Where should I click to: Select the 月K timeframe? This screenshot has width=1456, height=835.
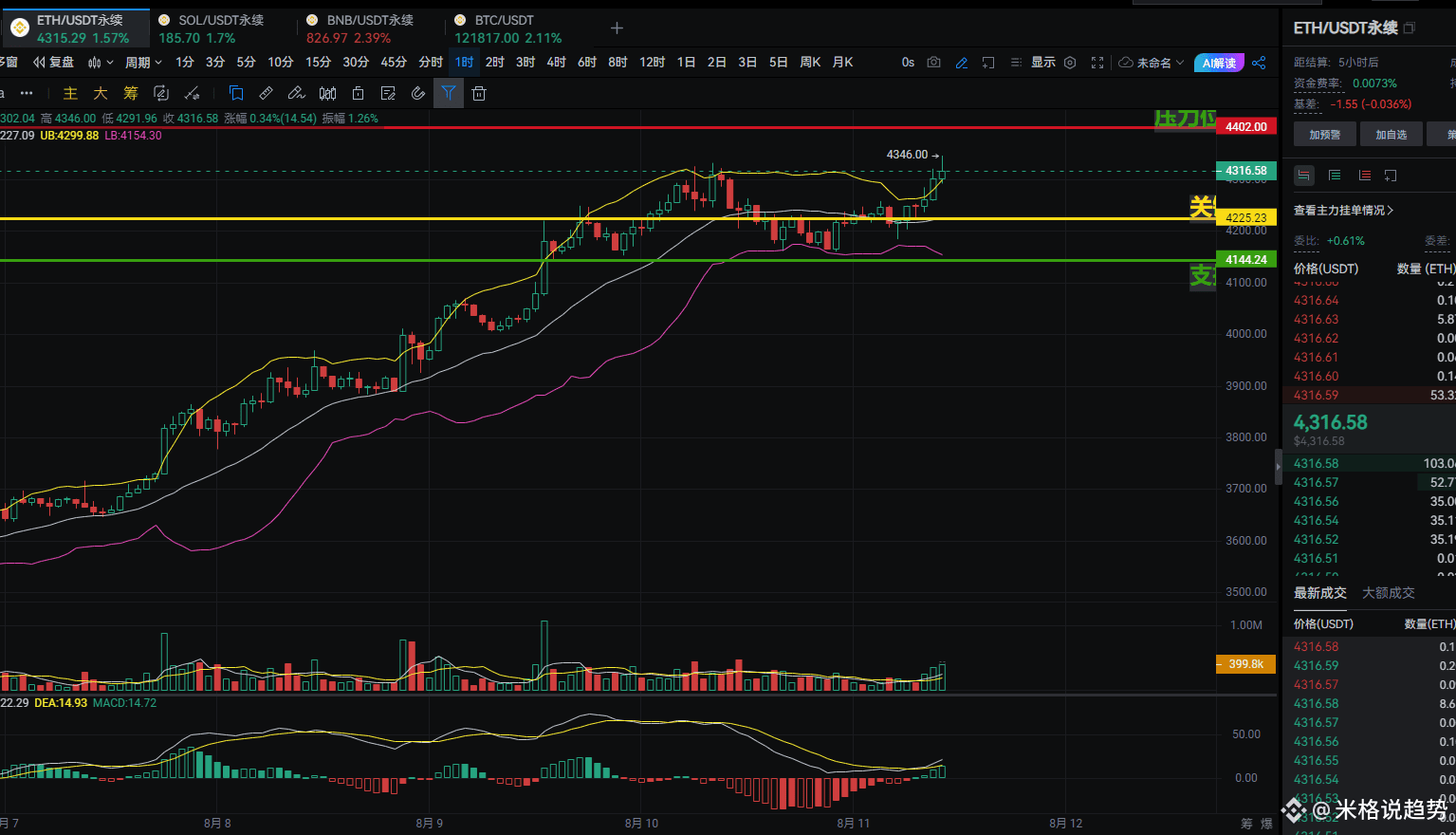(x=842, y=62)
